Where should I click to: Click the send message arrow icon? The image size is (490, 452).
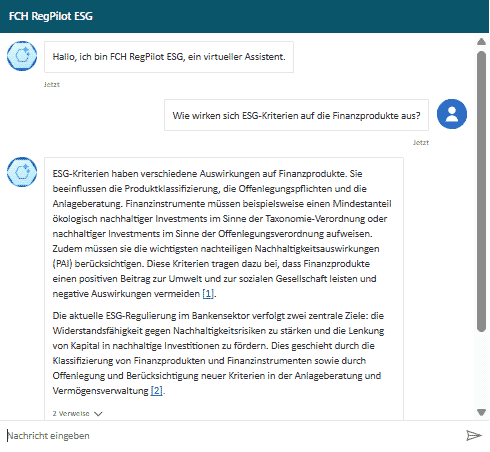click(x=474, y=435)
